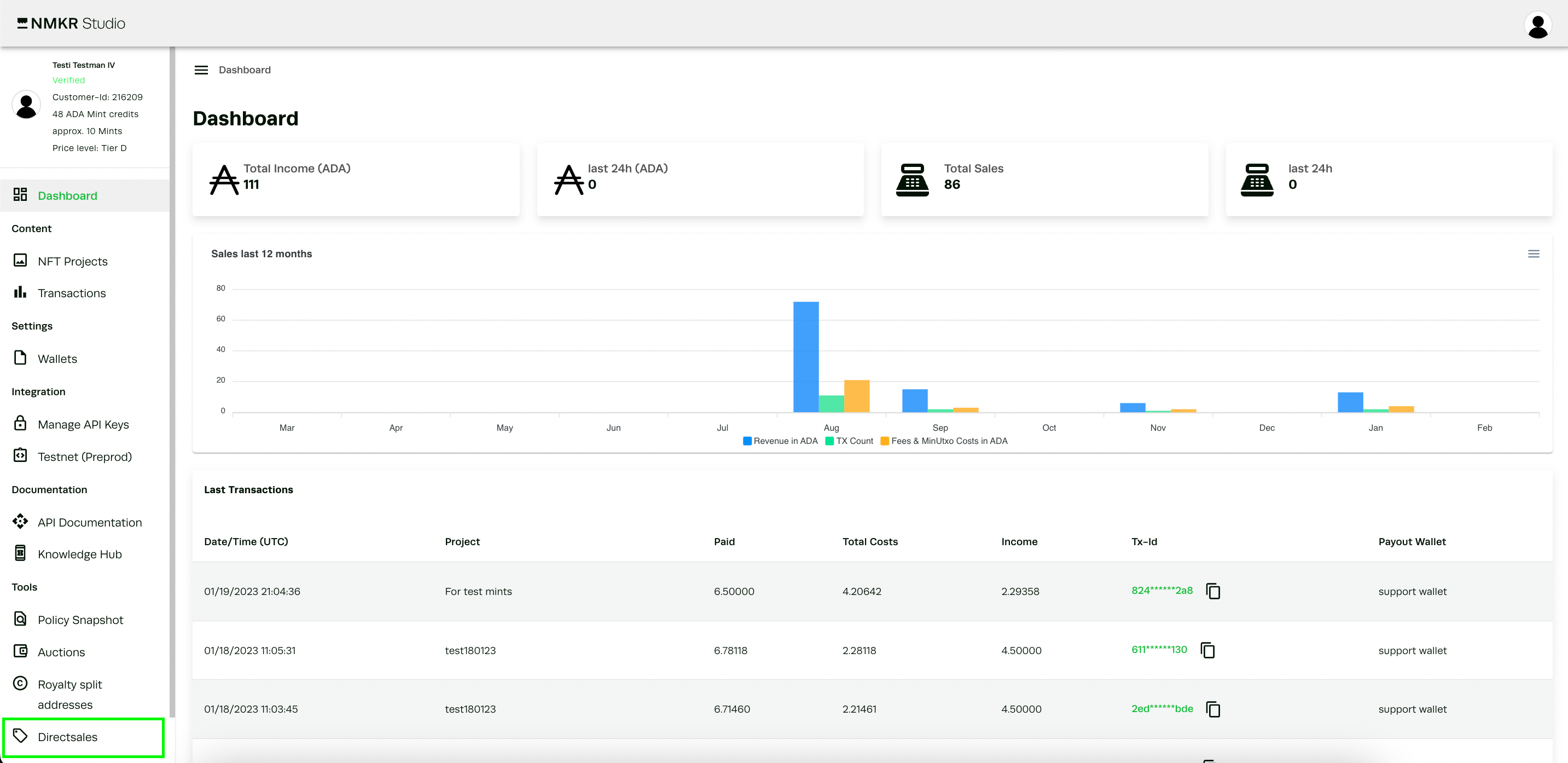Click the Directsales tag icon
Image resolution: width=1568 pixels, height=763 pixels.
(20, 736)
